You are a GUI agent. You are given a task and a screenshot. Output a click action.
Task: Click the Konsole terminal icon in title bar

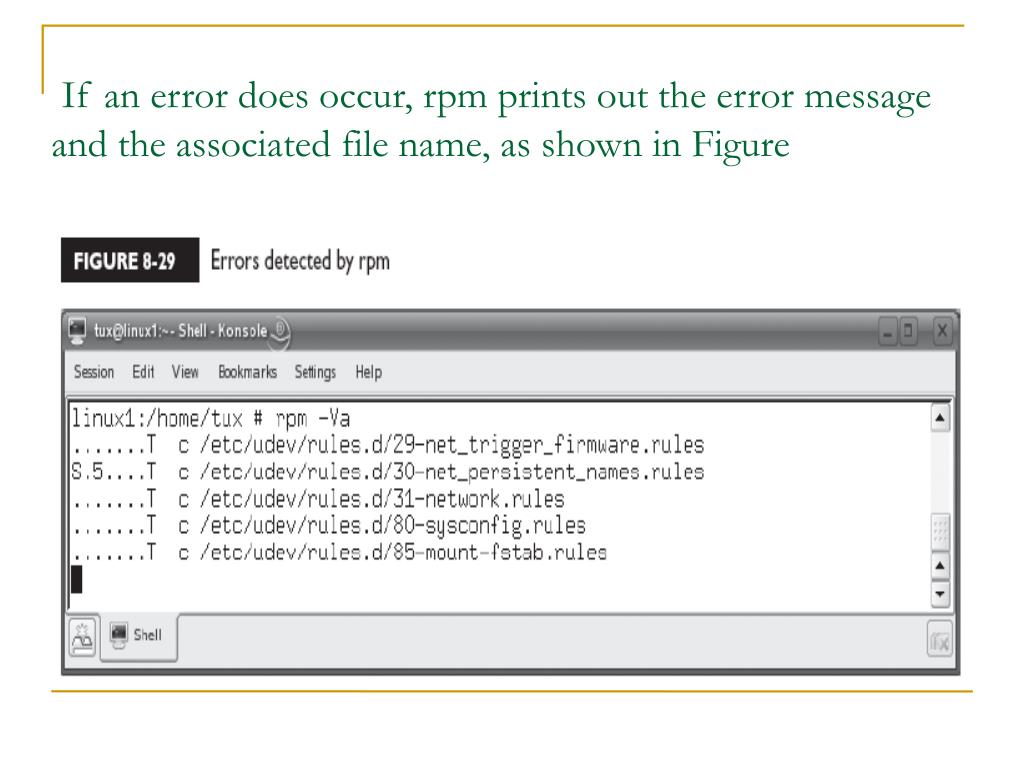[78, 330]
